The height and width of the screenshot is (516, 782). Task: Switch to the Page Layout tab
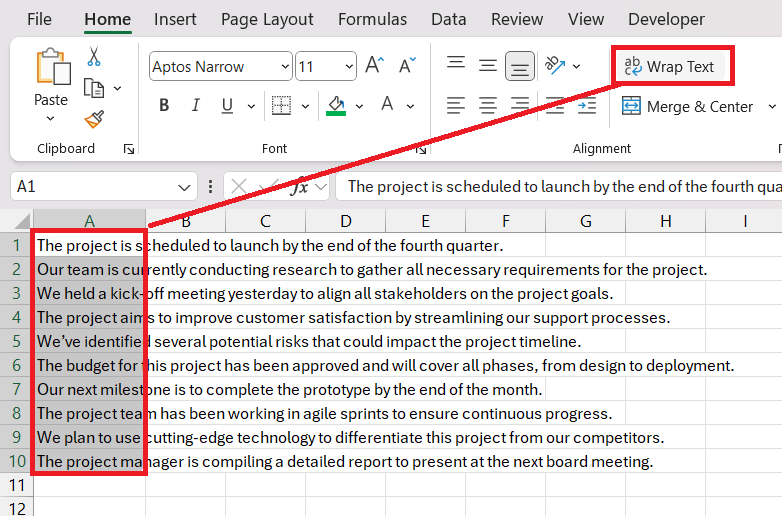click(x=267, y=19)
